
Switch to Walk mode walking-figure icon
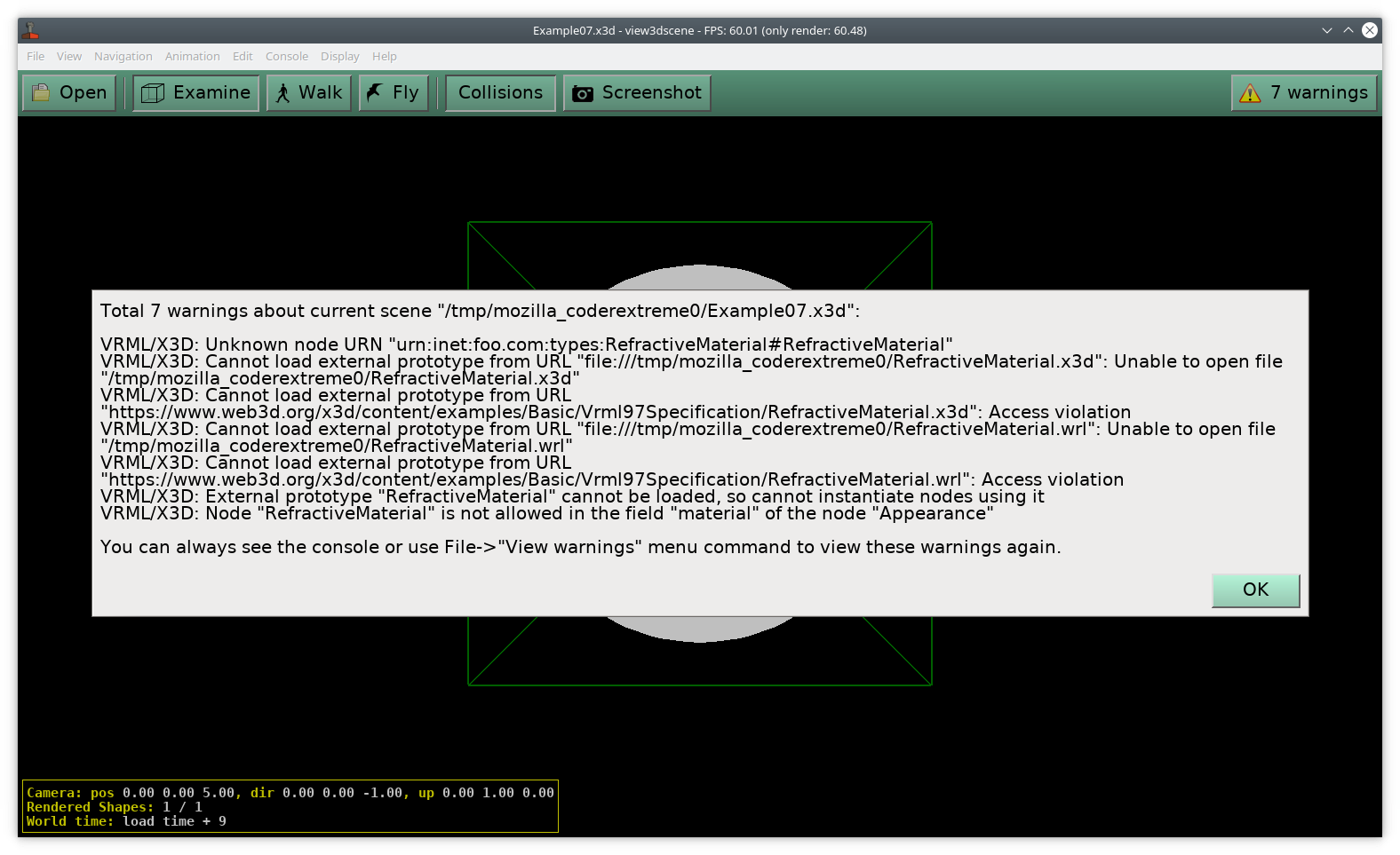click(282, 93)
